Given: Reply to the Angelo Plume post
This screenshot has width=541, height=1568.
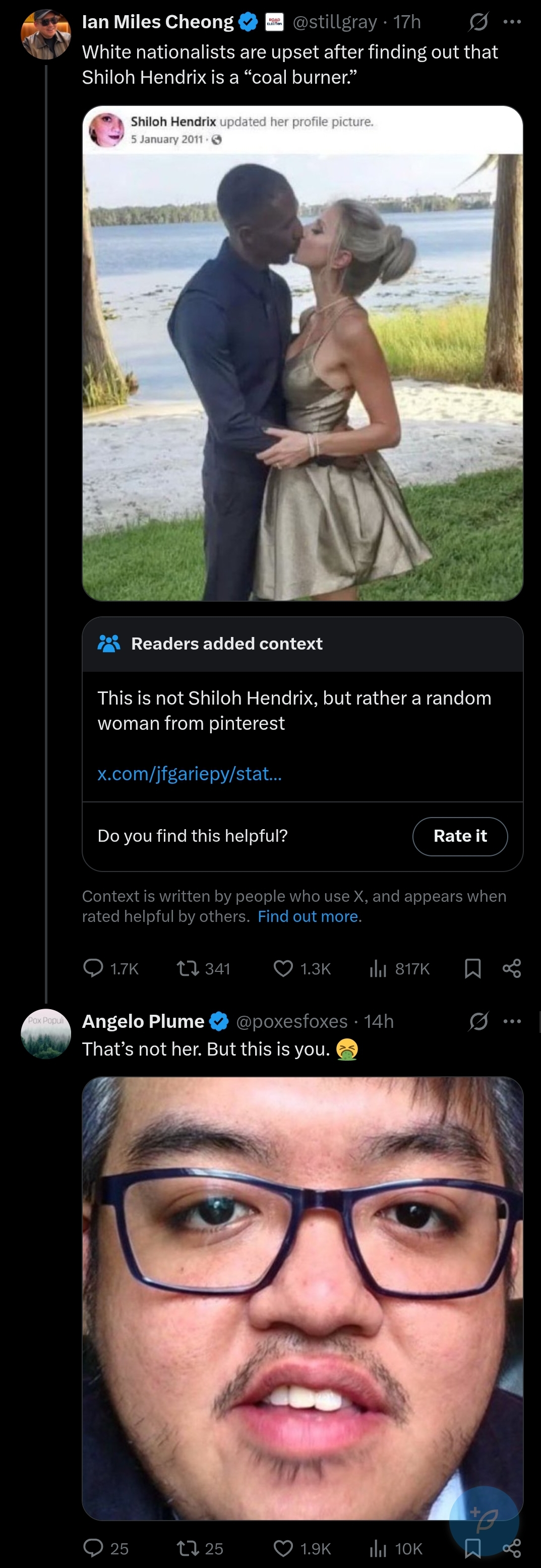Looking at the screenshot, I should [93, 1548].
